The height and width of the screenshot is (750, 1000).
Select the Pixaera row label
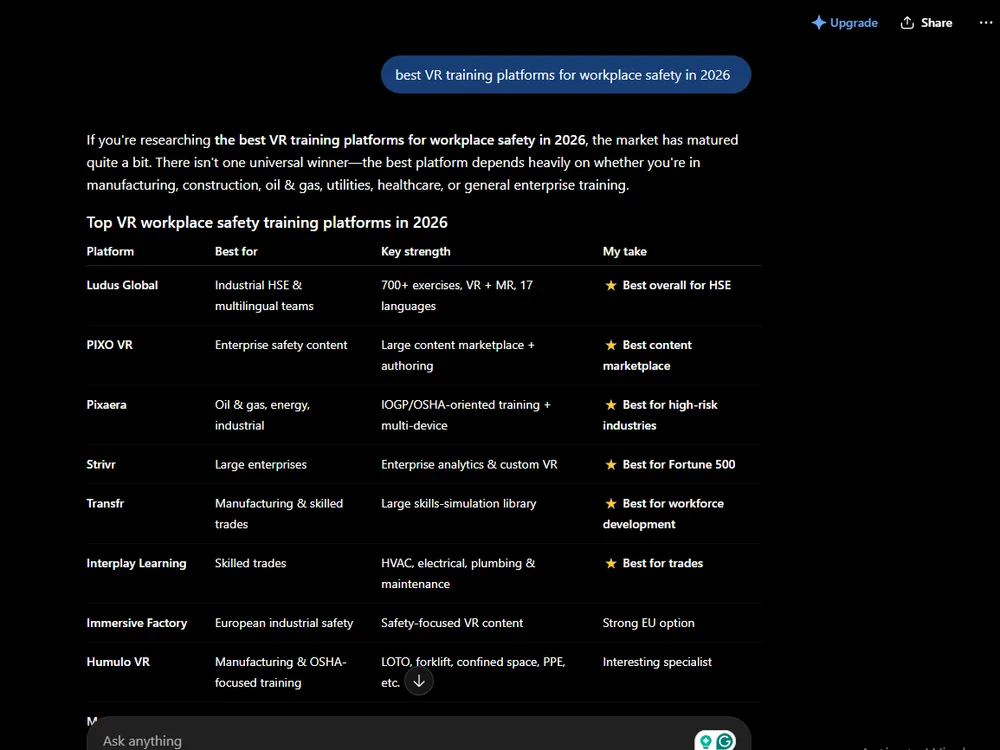[x=107, y=405]
